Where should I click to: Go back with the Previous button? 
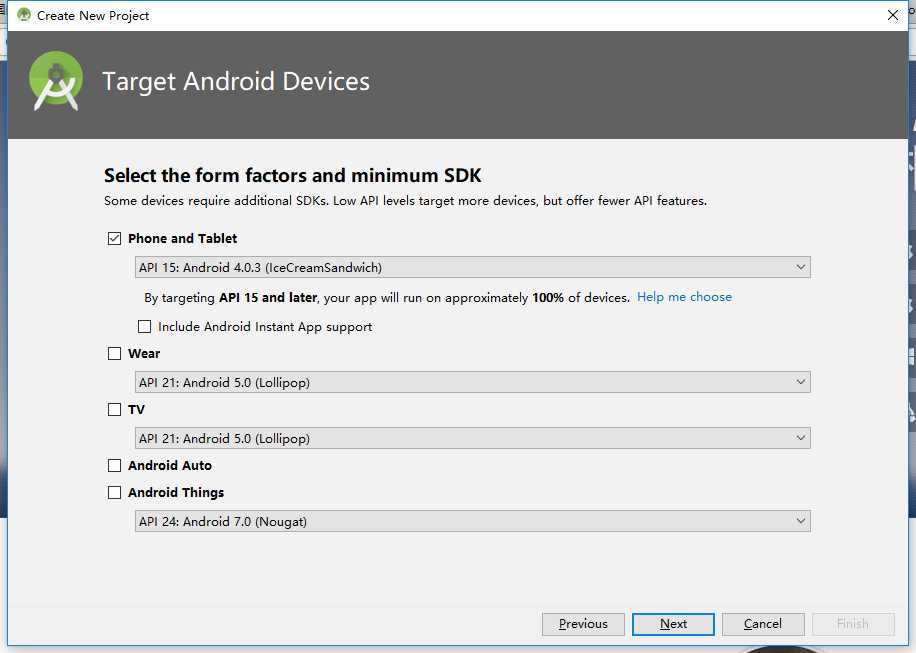point(583,624)
